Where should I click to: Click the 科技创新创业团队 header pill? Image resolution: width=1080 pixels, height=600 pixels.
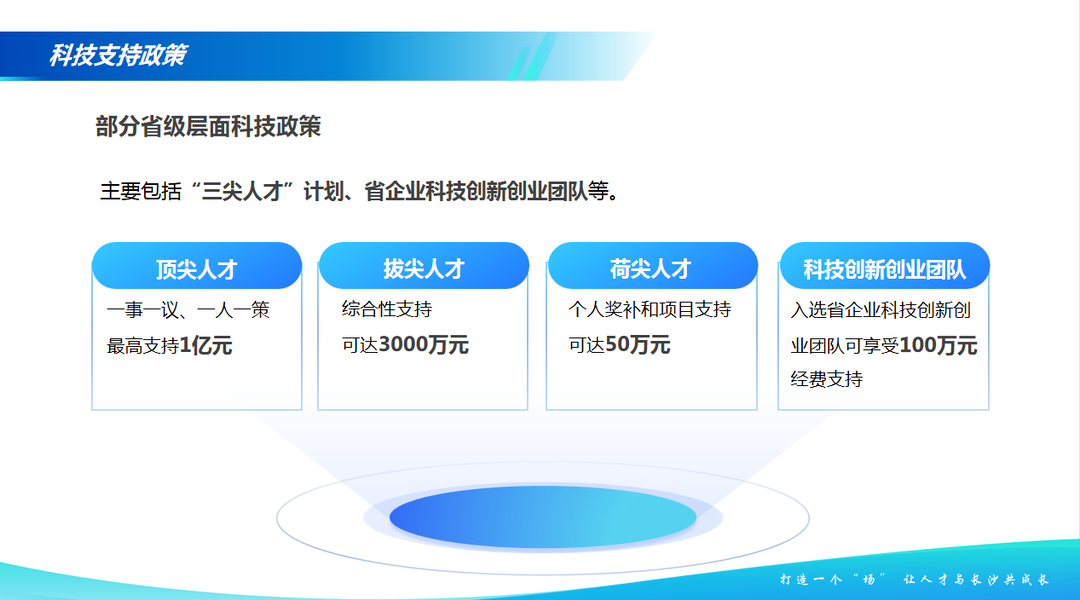[x=884, y=268]
